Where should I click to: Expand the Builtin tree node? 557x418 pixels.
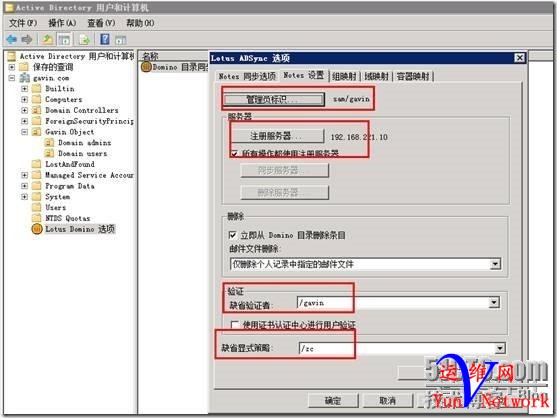(x=24, y=88)
